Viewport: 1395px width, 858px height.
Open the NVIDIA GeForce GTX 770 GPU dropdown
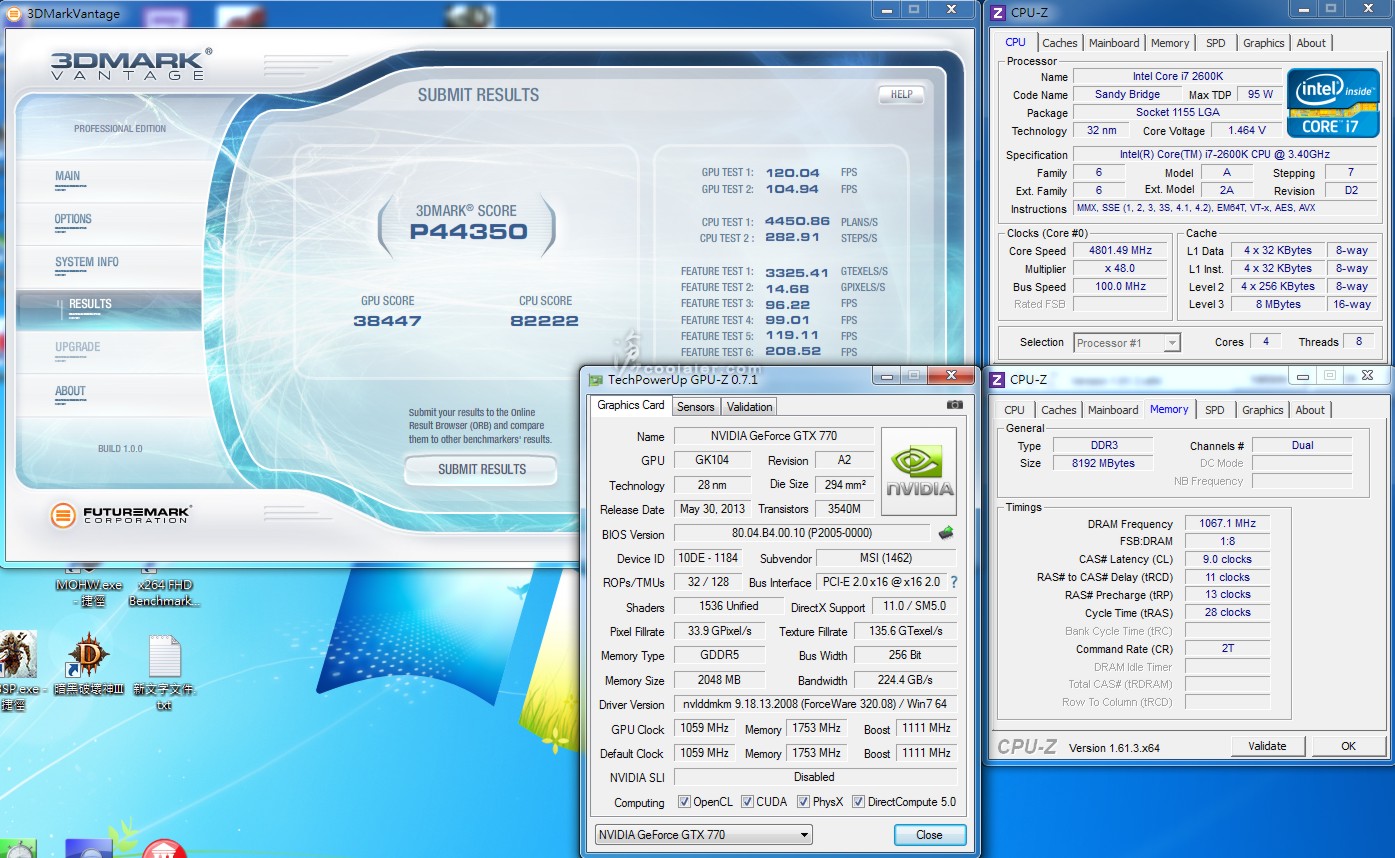pos(703,834)
